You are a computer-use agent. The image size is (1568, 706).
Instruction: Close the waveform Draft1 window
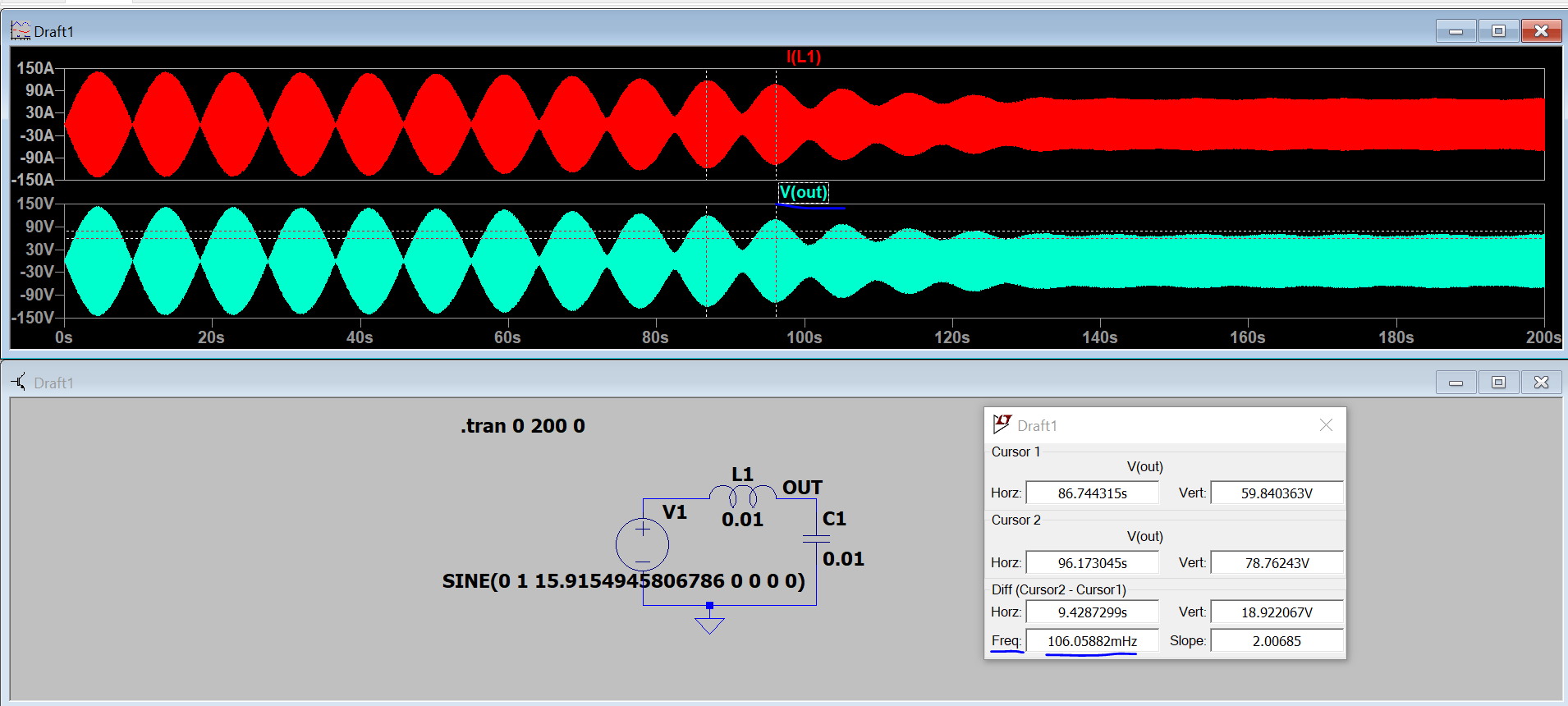pyautogui.click(x=1541, y=31)
